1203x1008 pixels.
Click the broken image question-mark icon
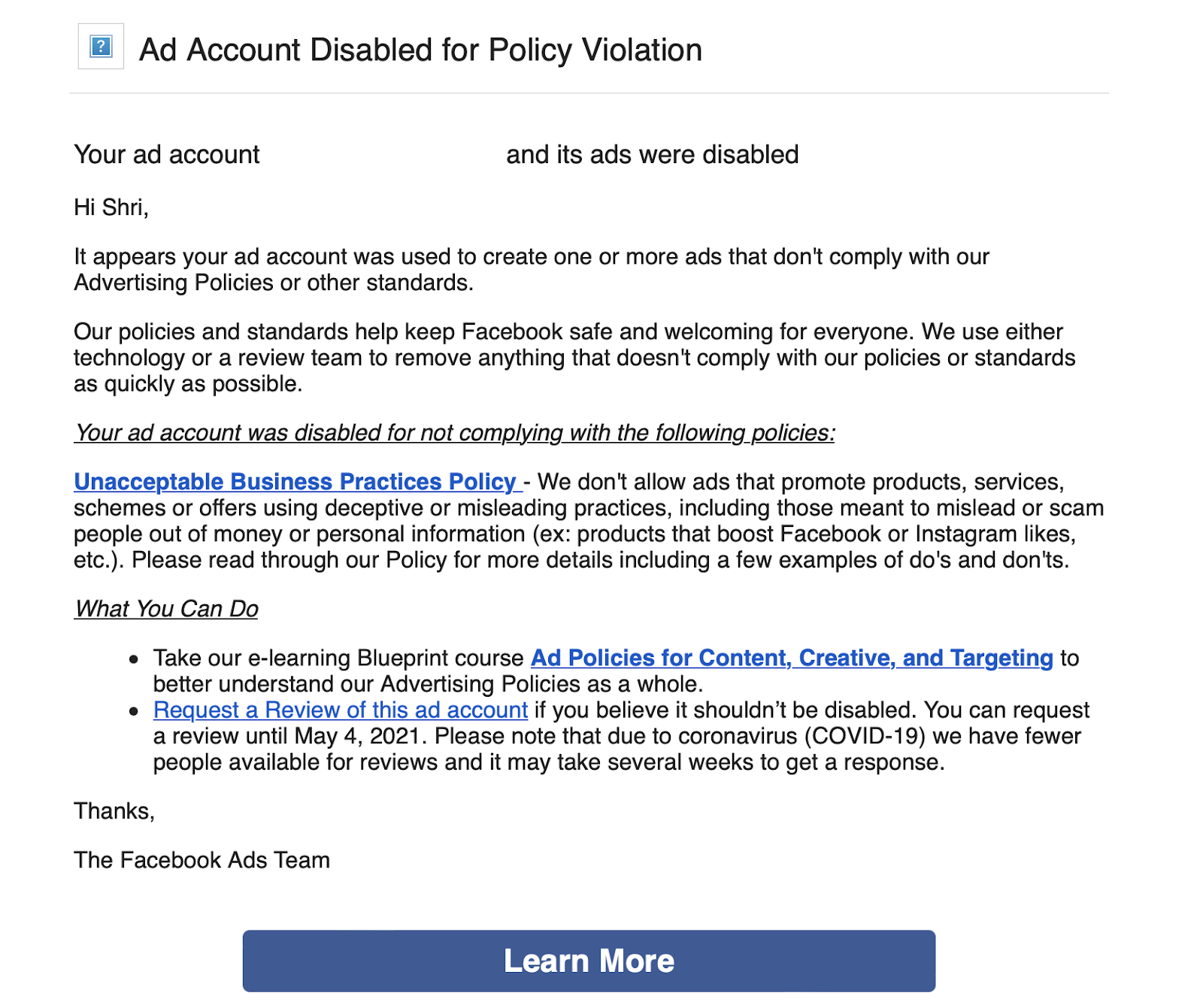point(101,47)
